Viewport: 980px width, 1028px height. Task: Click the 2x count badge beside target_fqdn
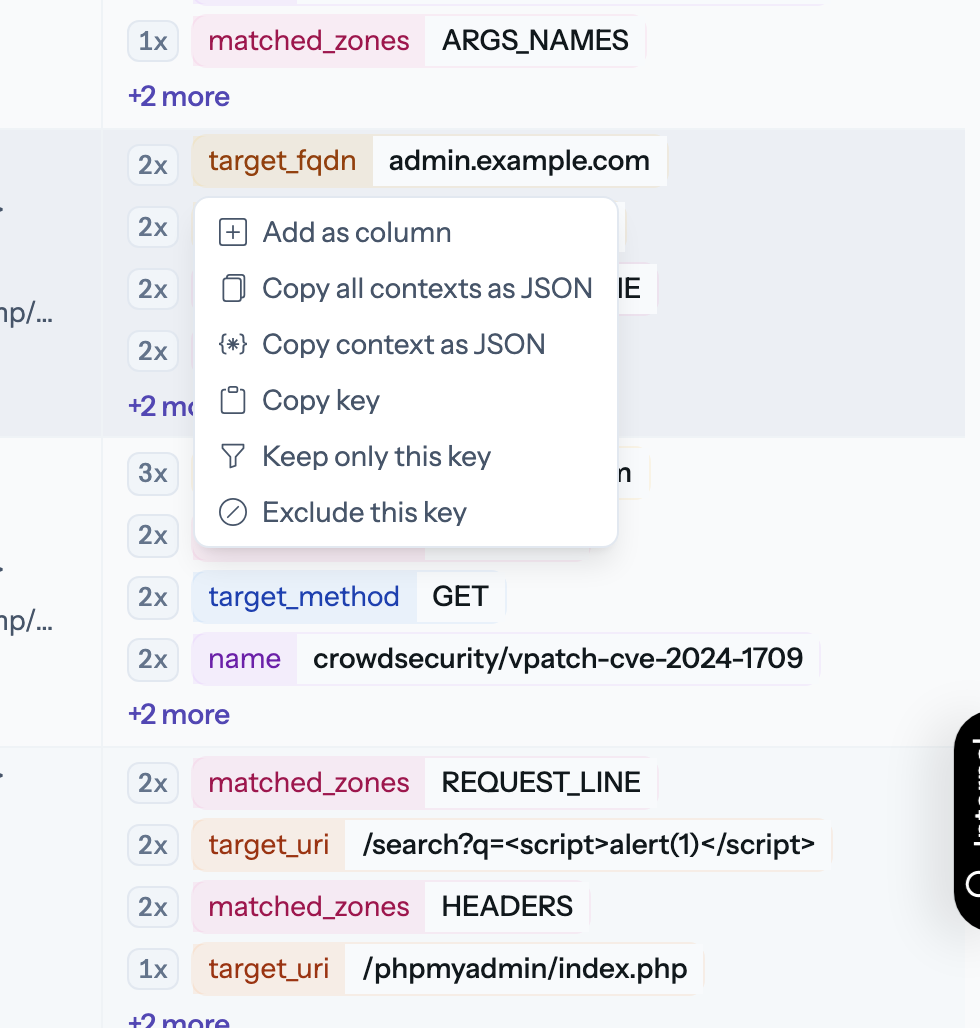(x=153, y=165)
